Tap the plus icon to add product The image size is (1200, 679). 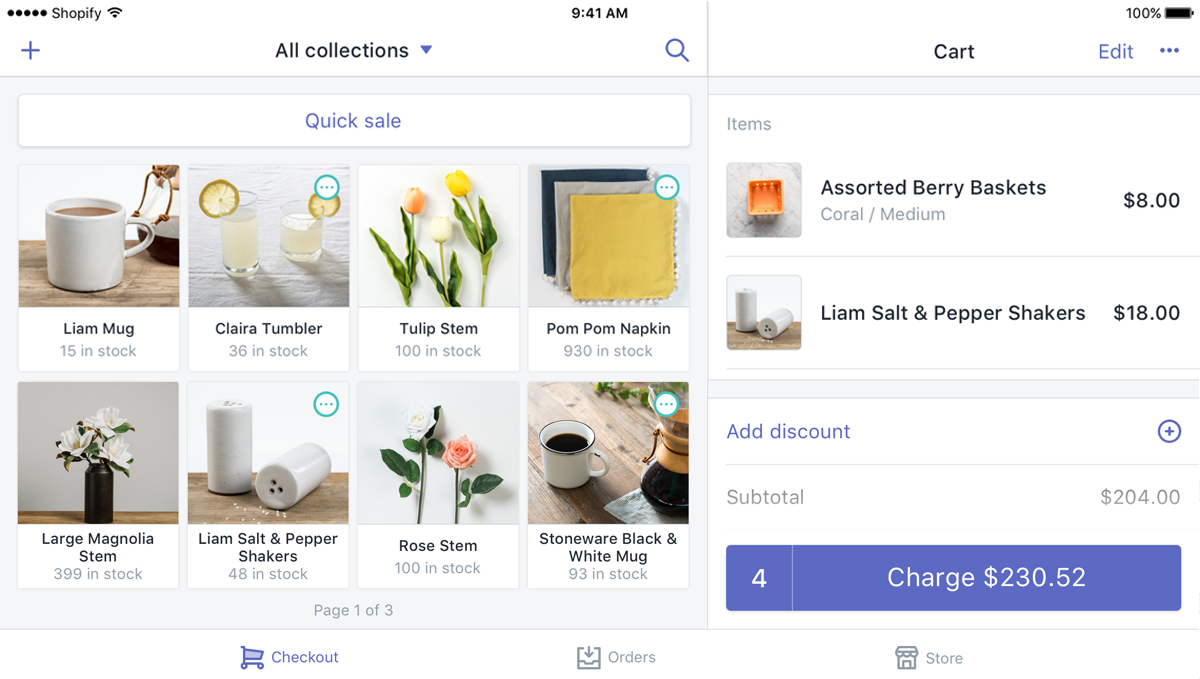31,50
